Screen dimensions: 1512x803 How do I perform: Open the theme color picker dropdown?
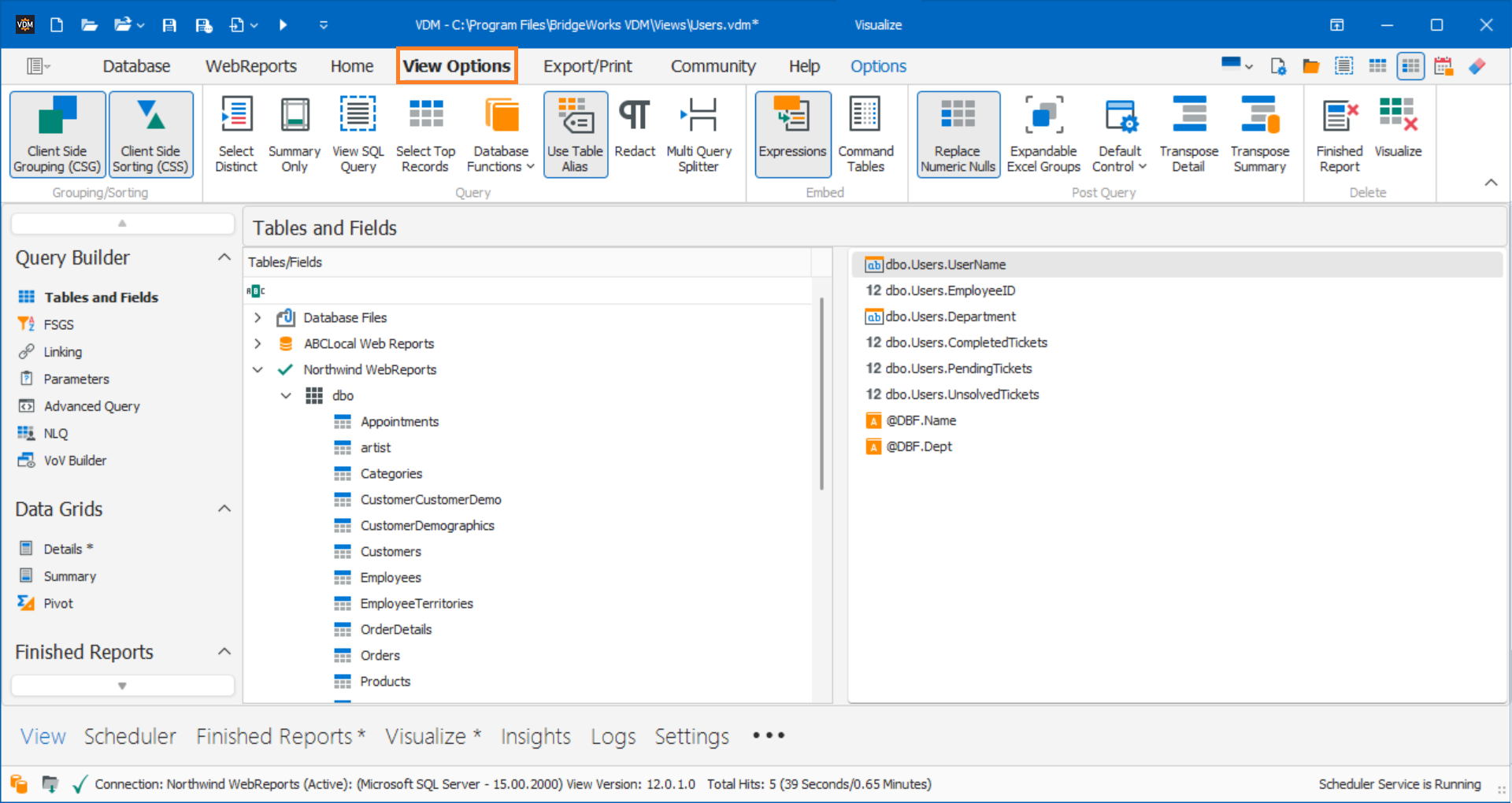(x=1236, y=66)
